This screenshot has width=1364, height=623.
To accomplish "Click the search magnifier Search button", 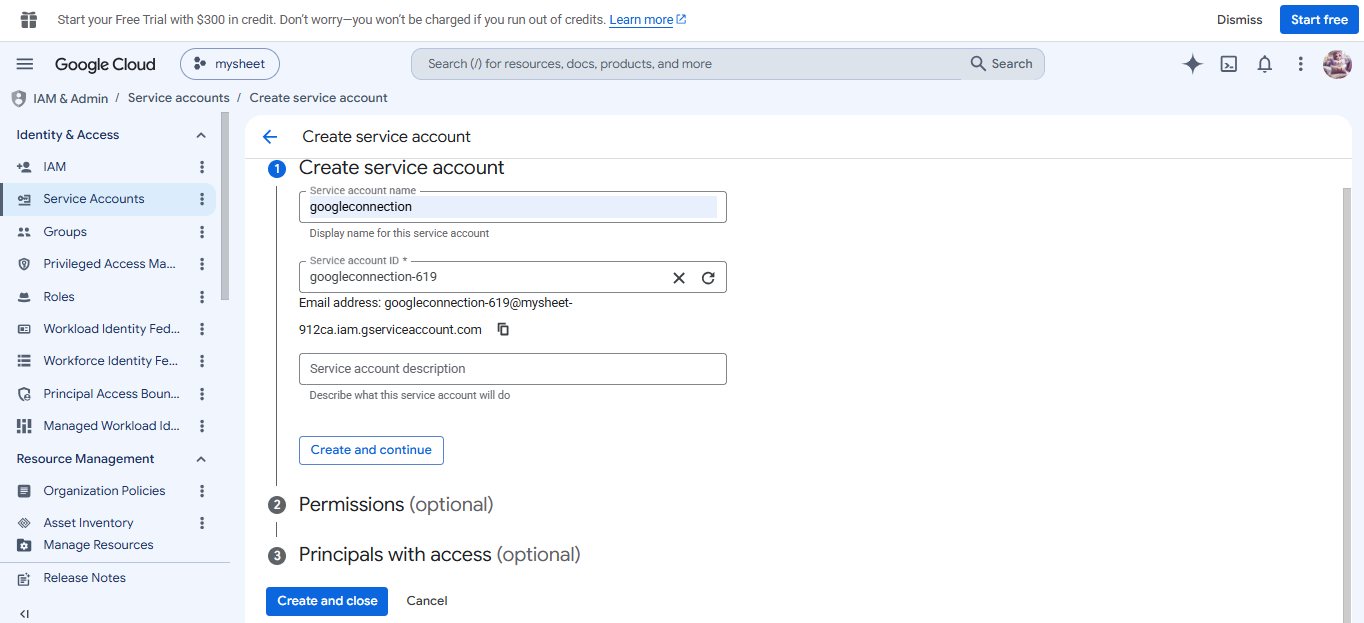I will pos(1001,64).
